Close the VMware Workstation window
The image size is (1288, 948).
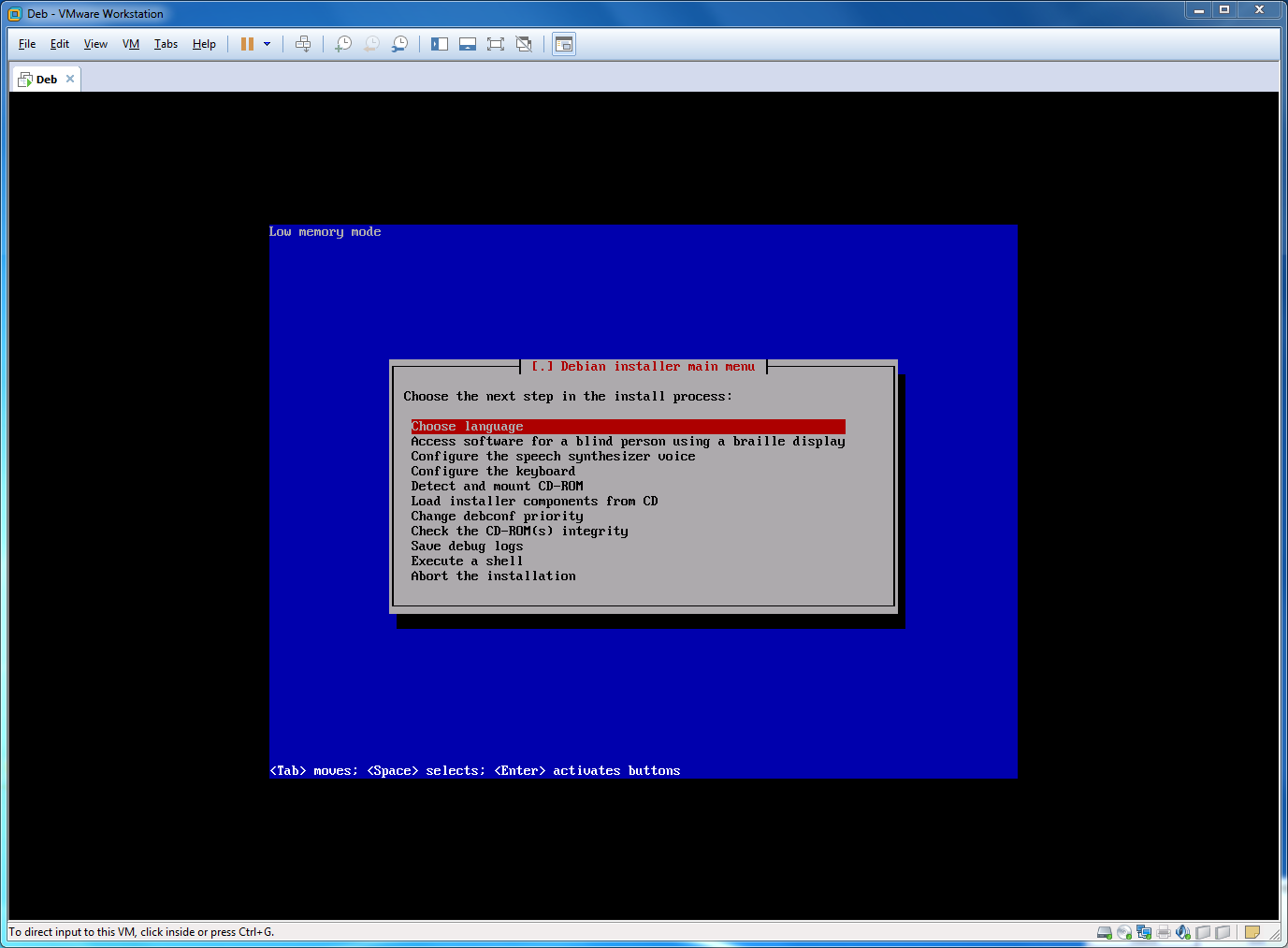pyautogui.click(x=1260, y=9)
